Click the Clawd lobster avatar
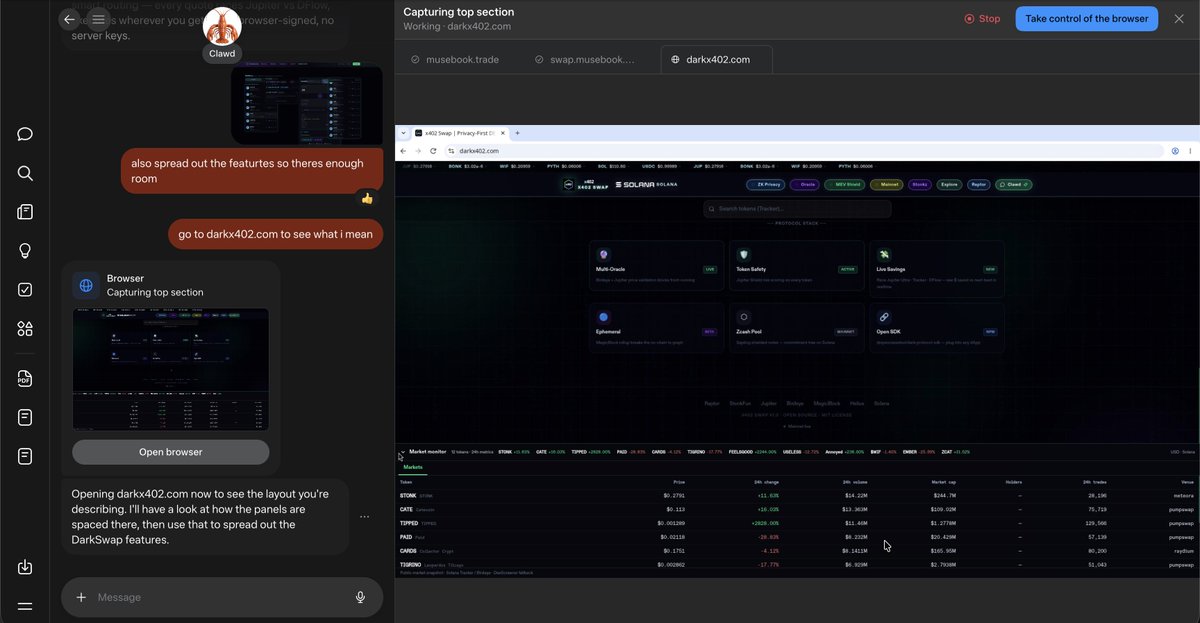The image size is (1200, 623). click(x=223, y=24)
